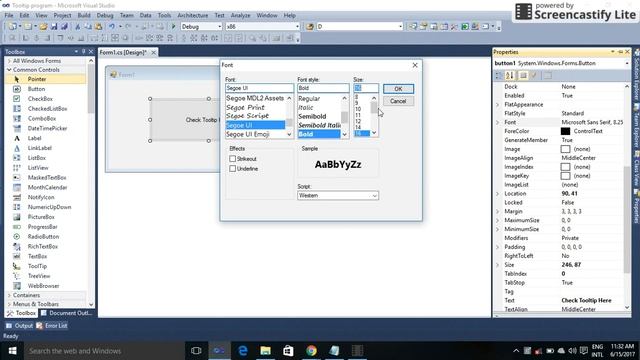Click the Start debugging play icon

[x=173, y=27]
